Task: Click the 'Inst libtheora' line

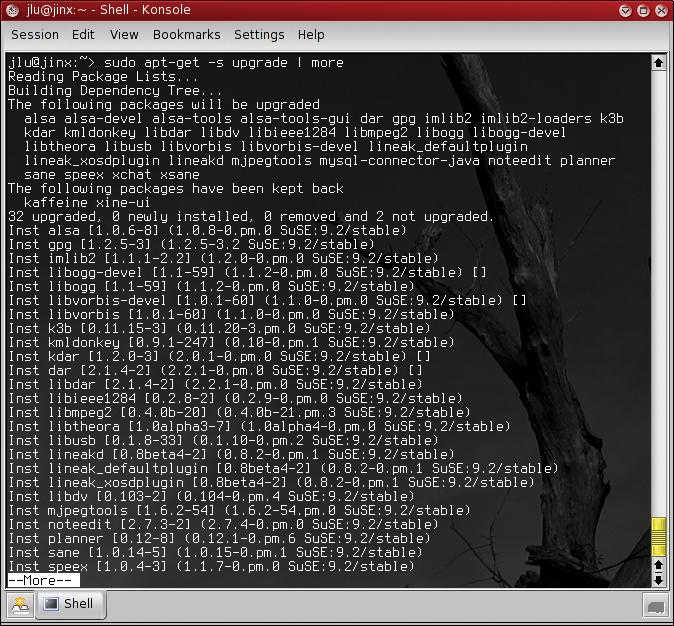Action: (259, 427)
